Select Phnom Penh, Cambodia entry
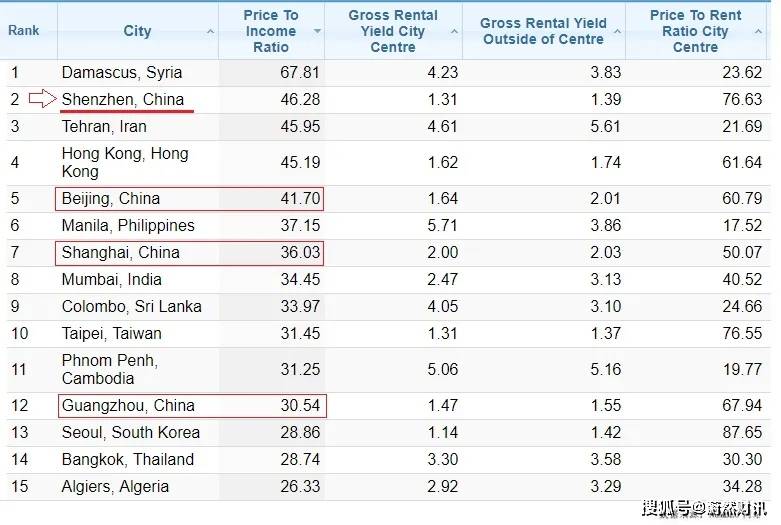This screenshot has height=525, width=781. (x=110, y=369)
